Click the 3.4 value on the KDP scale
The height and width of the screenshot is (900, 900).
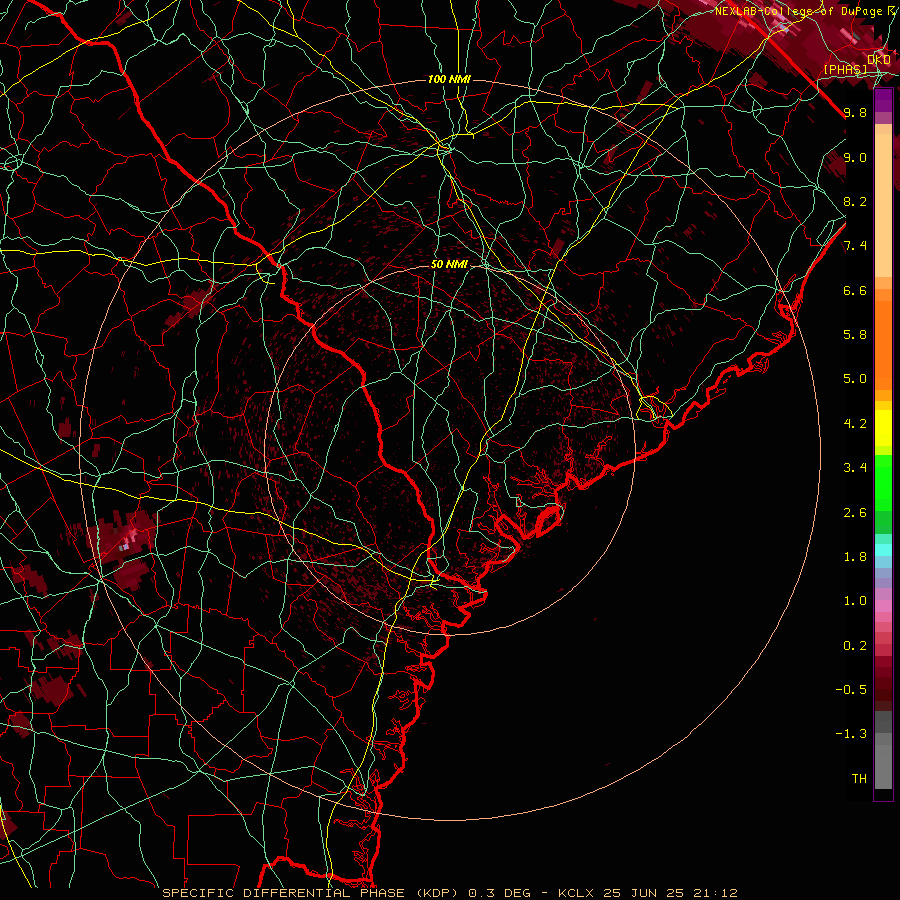[x=855, y=468]
